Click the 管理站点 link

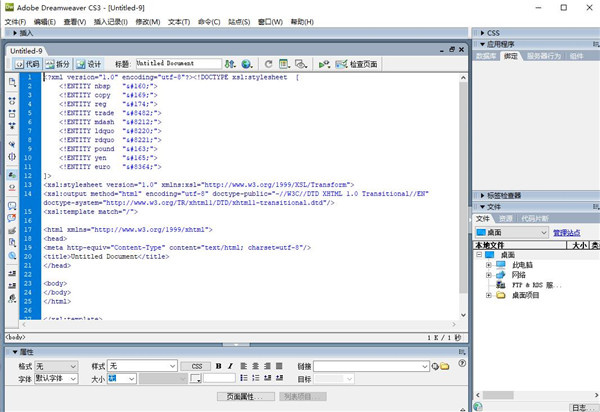click(567, 233)
